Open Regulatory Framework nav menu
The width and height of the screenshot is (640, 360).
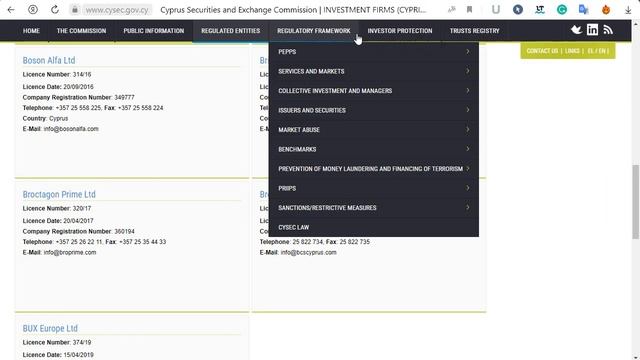(313, 31)
